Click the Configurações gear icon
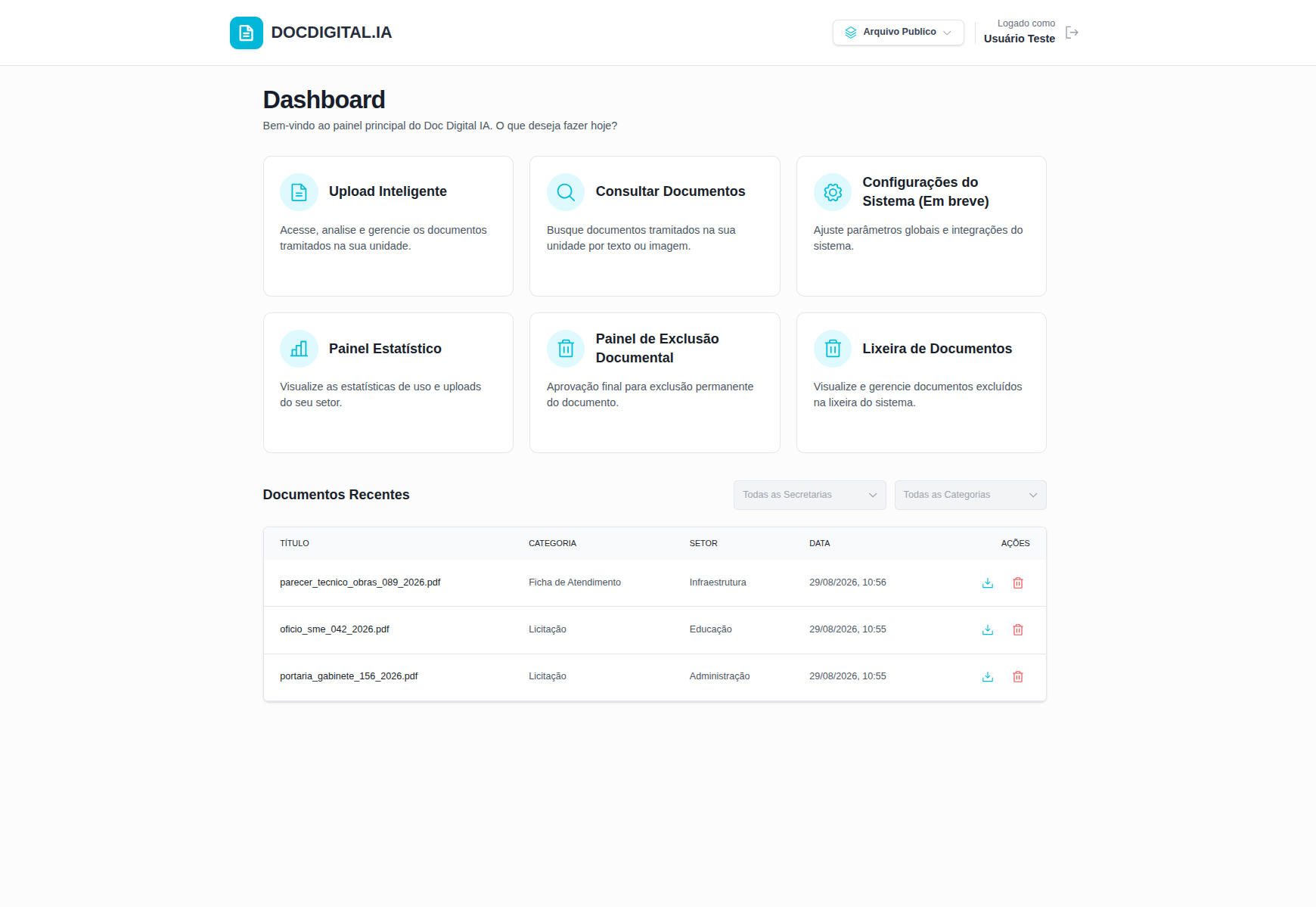Image resolution: width=1316 pixels, height=907 pixels. pos(833,192)
